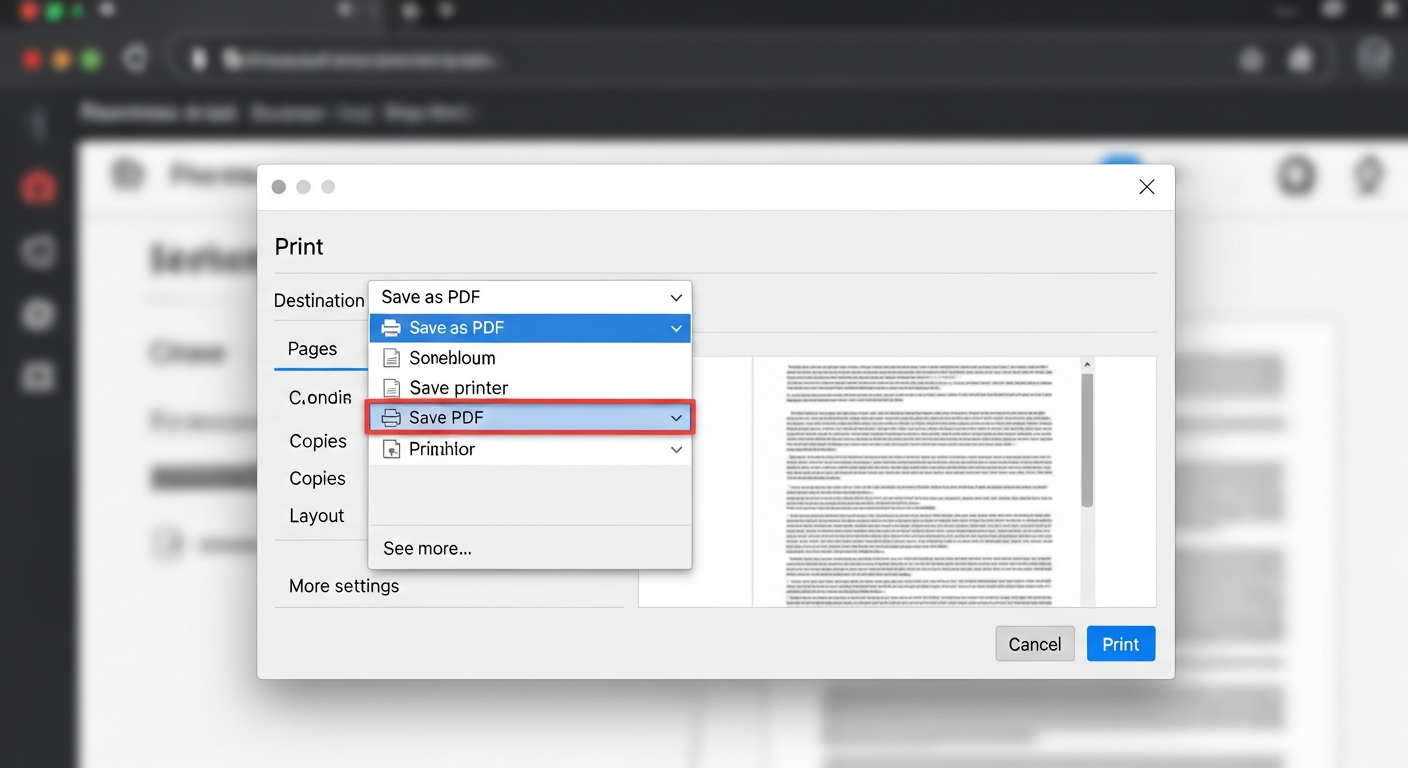
Task: Expand the Destination Save as PDF dropdown
Action: pos(530,297)
